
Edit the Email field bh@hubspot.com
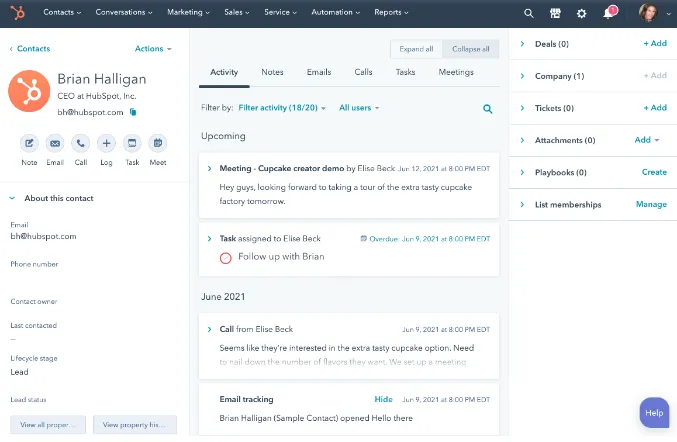43,237
